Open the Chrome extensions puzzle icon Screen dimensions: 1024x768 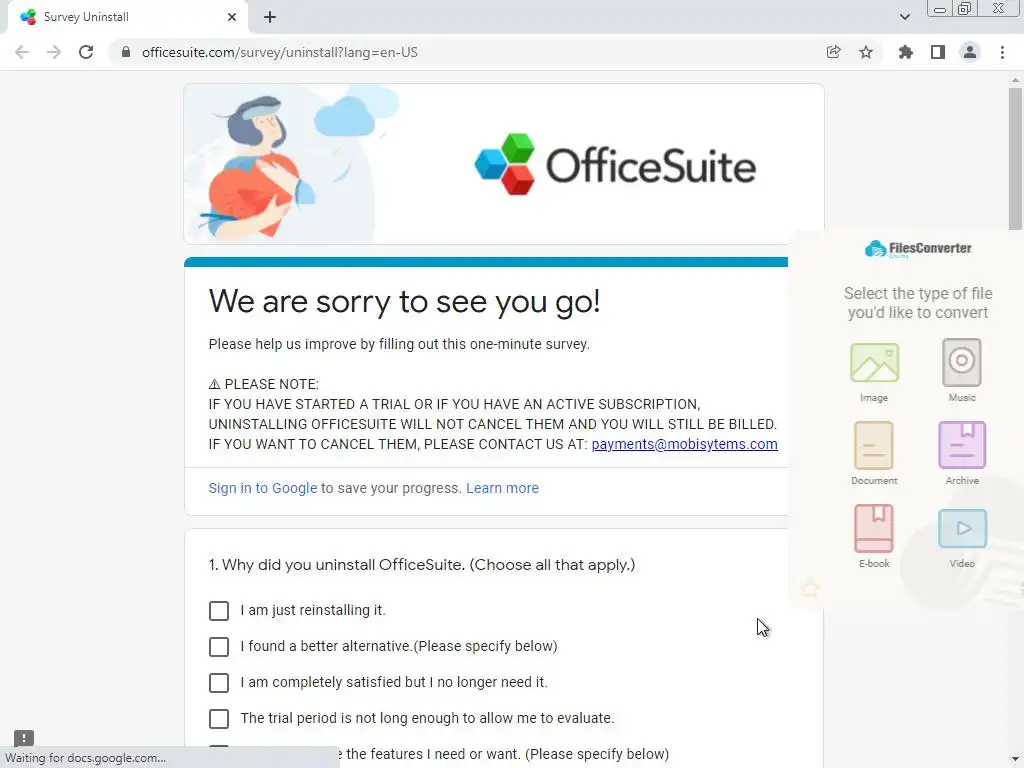pyautogui.click(x=905, y=52)
